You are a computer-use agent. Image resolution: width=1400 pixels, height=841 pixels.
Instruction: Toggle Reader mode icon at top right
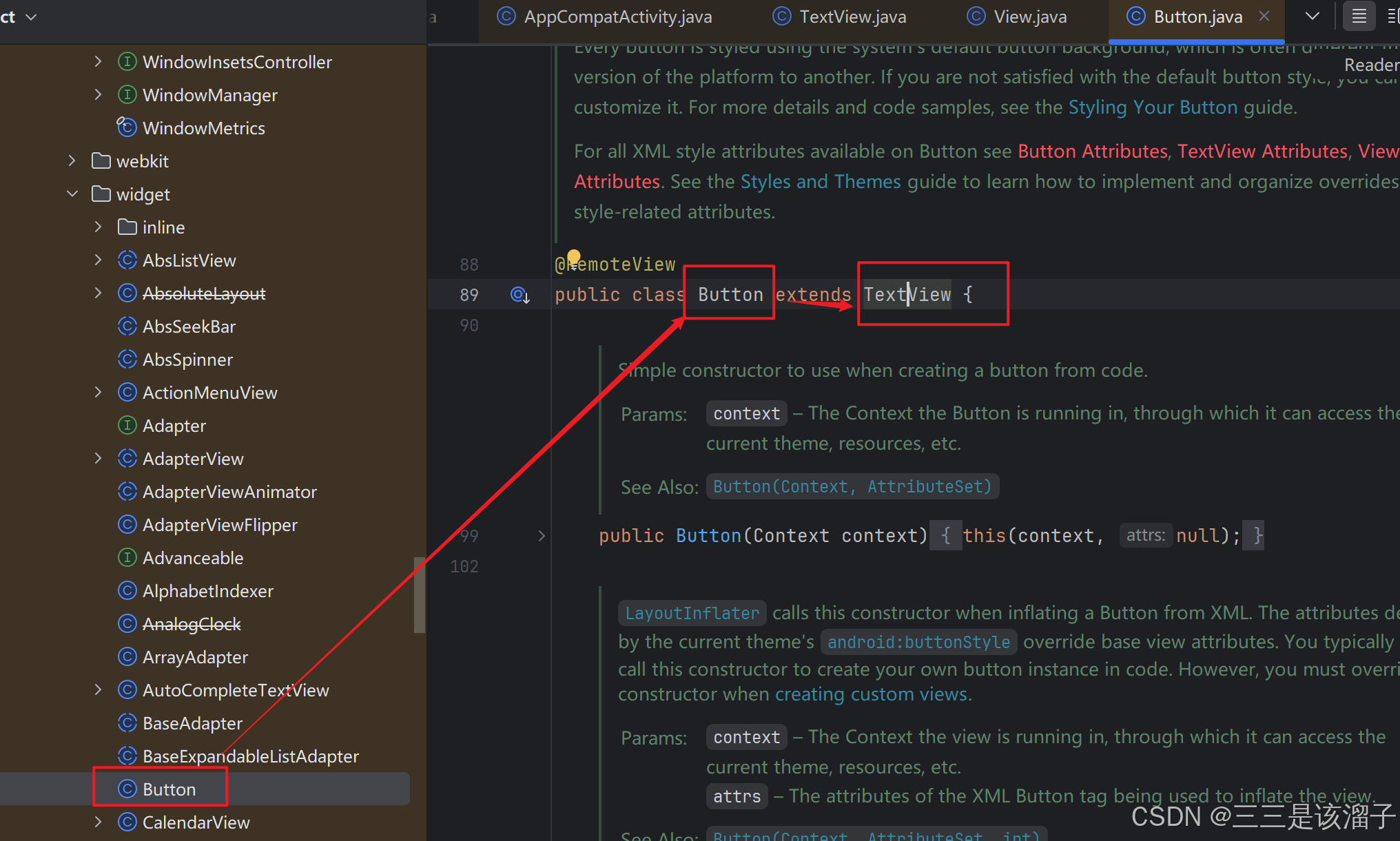tap(1359, 17)
